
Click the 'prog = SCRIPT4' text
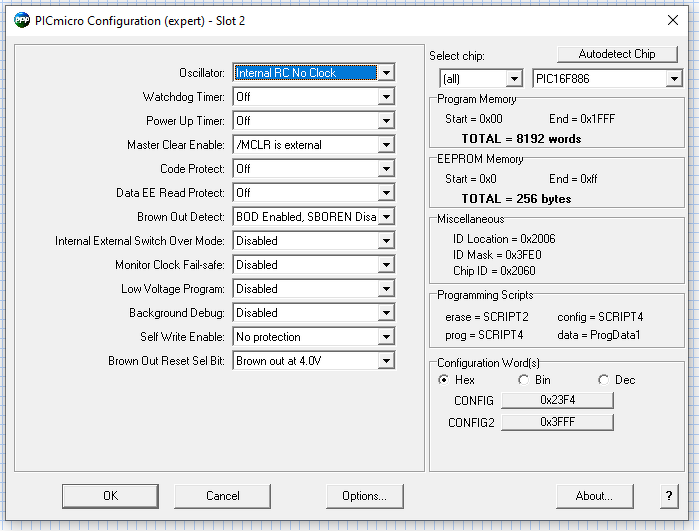[x=484, y=335]
